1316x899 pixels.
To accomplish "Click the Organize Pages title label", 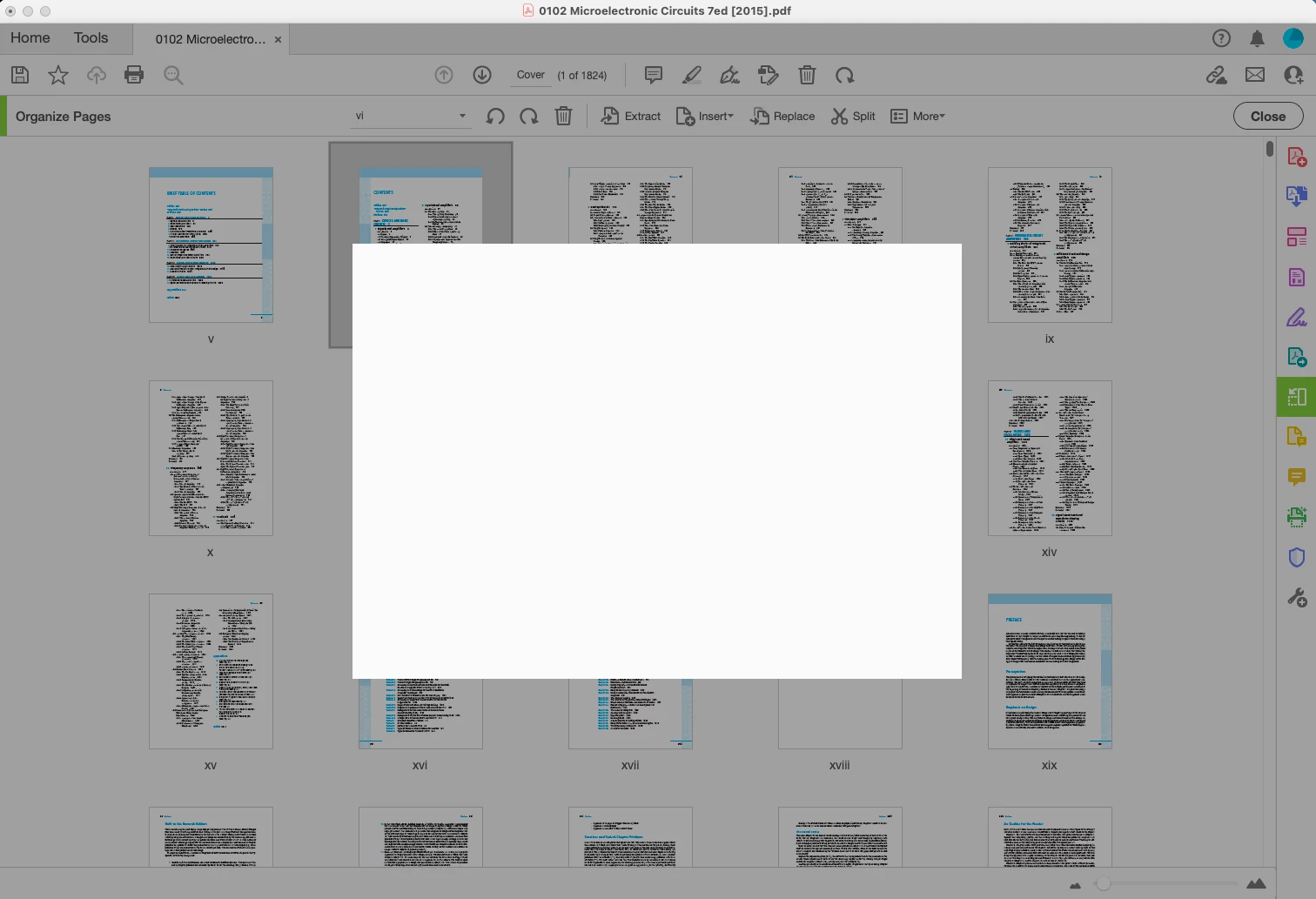I will [x=64, y=116].
